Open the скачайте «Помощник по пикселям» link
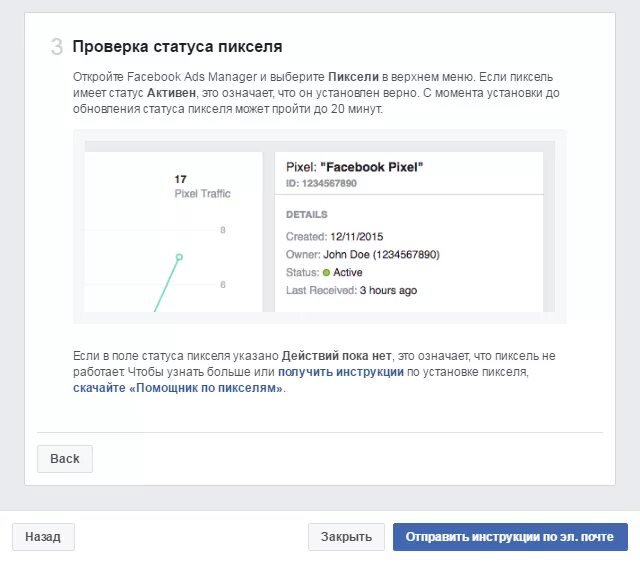The image size is (640, 562). [178, 388]
